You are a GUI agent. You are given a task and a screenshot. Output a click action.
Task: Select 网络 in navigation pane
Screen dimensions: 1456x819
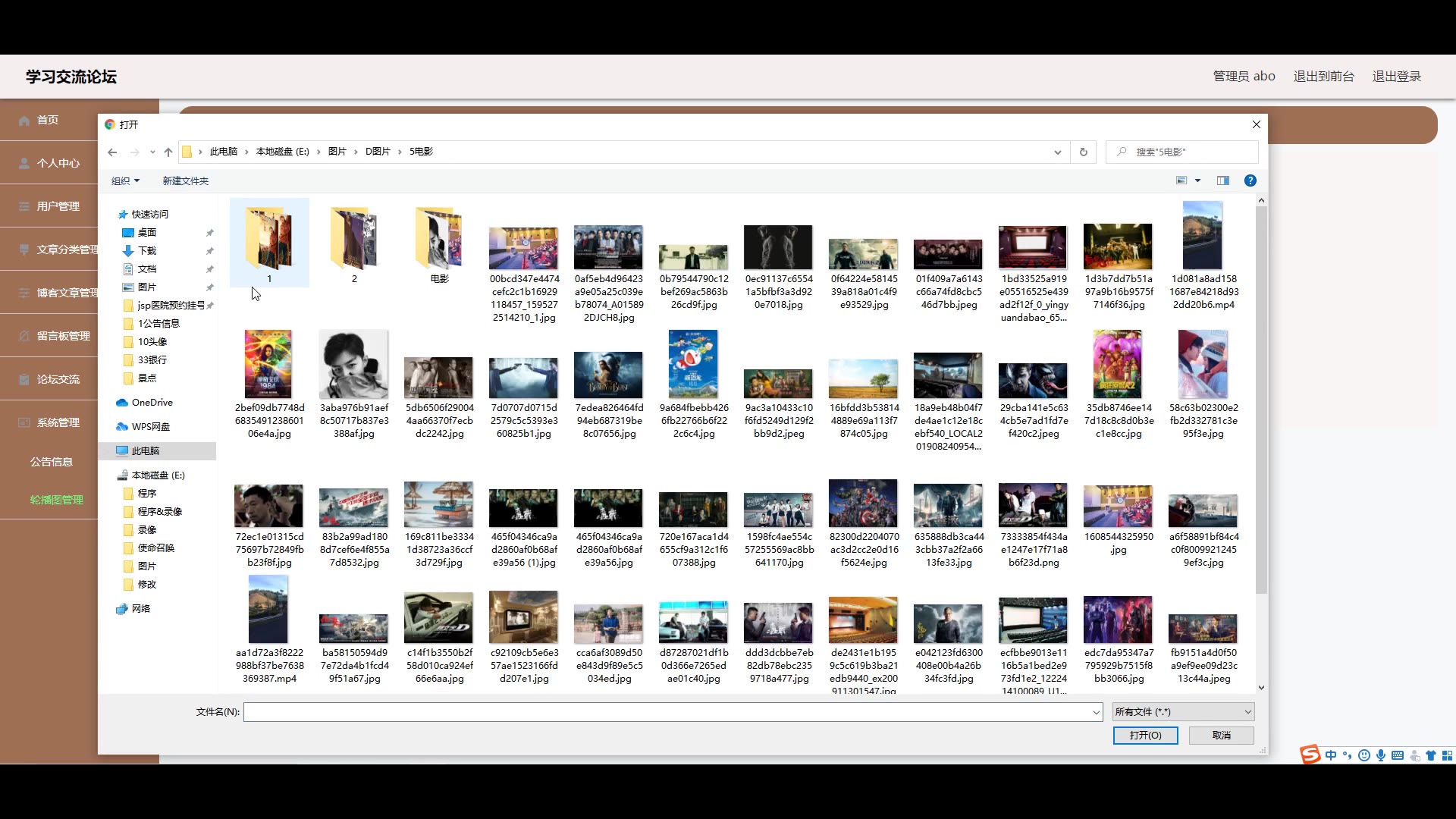click(141, 609)
